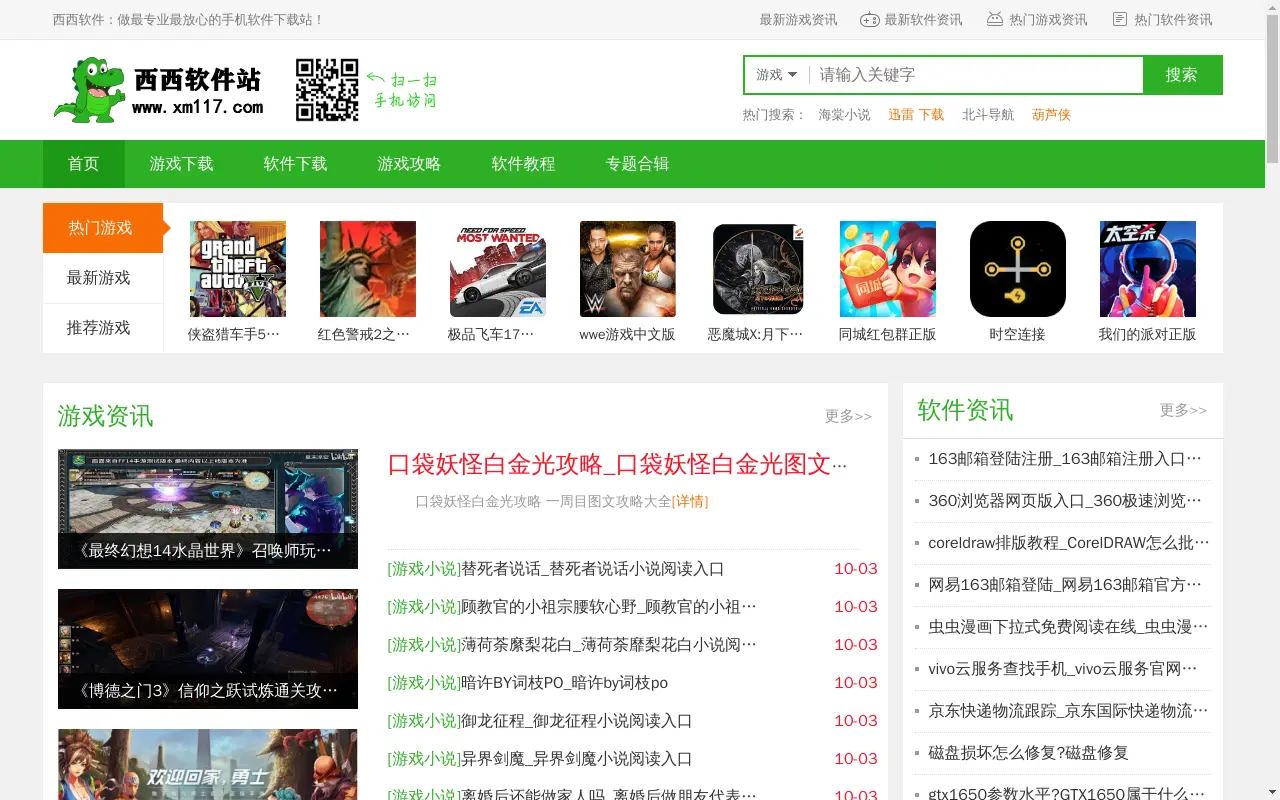Open the 软件下载 navigation menu
Viewport: 1280px width, 800px height.
coord(296,164)
